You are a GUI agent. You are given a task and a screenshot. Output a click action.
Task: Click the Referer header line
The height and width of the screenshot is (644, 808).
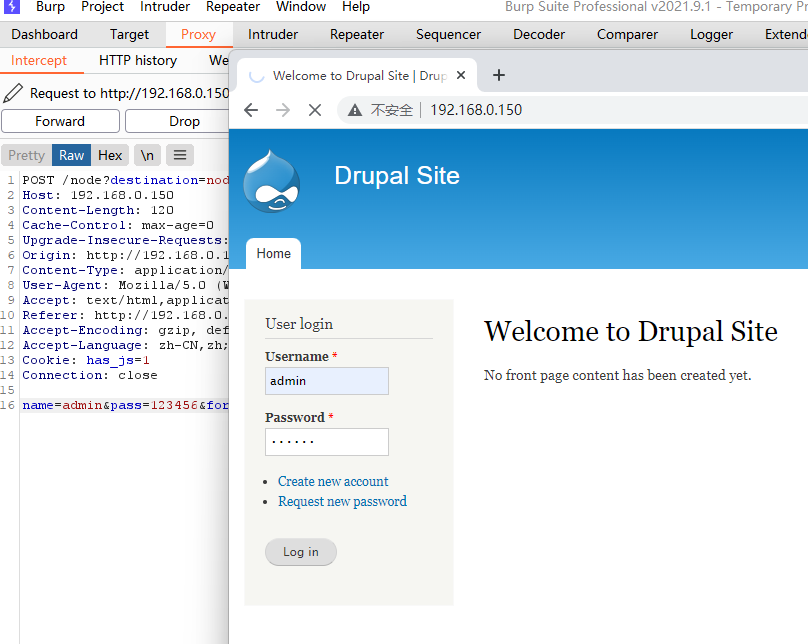(x=125, y=315)
